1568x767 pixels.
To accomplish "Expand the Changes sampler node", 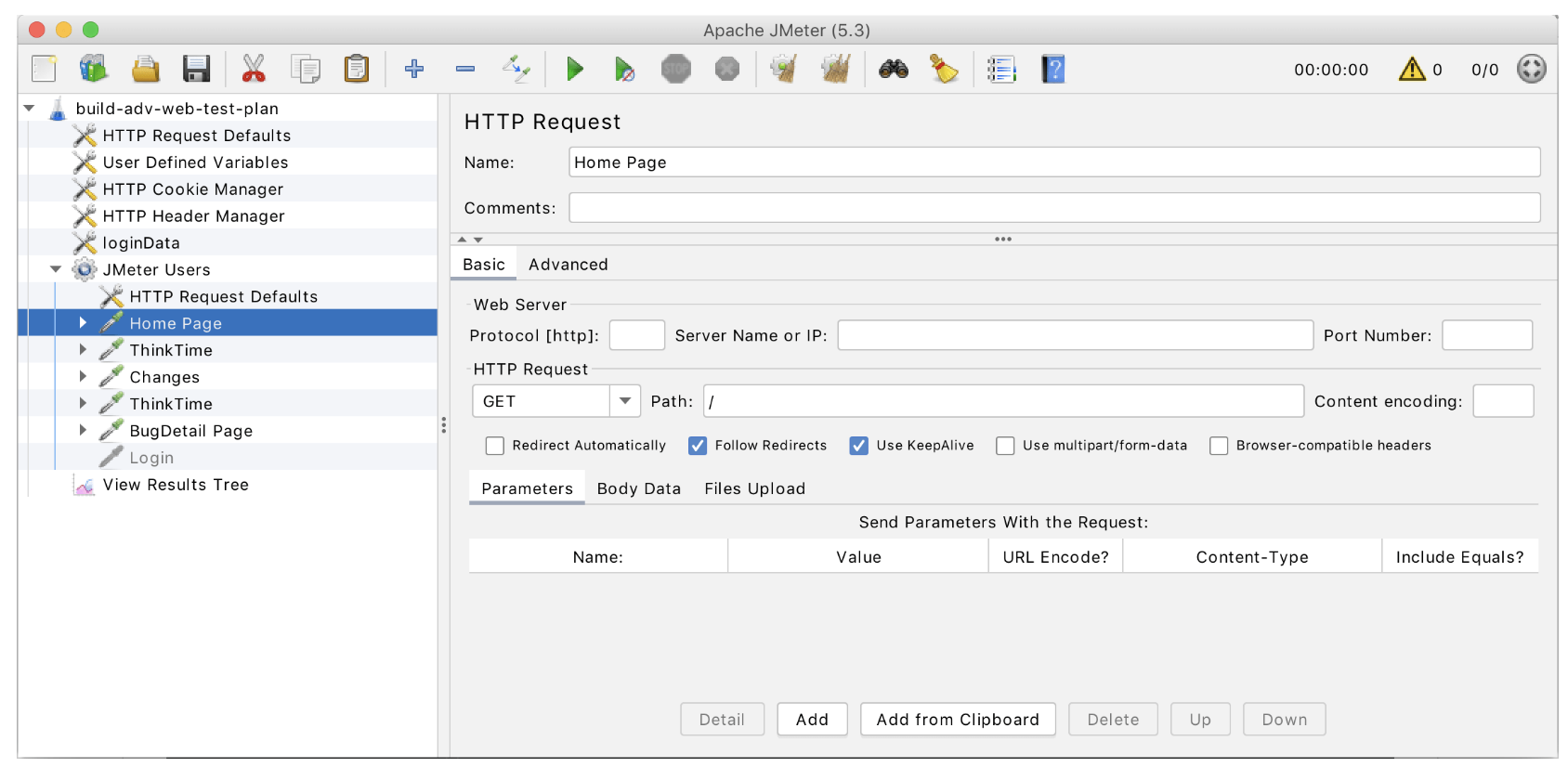I will coord(83,377).
